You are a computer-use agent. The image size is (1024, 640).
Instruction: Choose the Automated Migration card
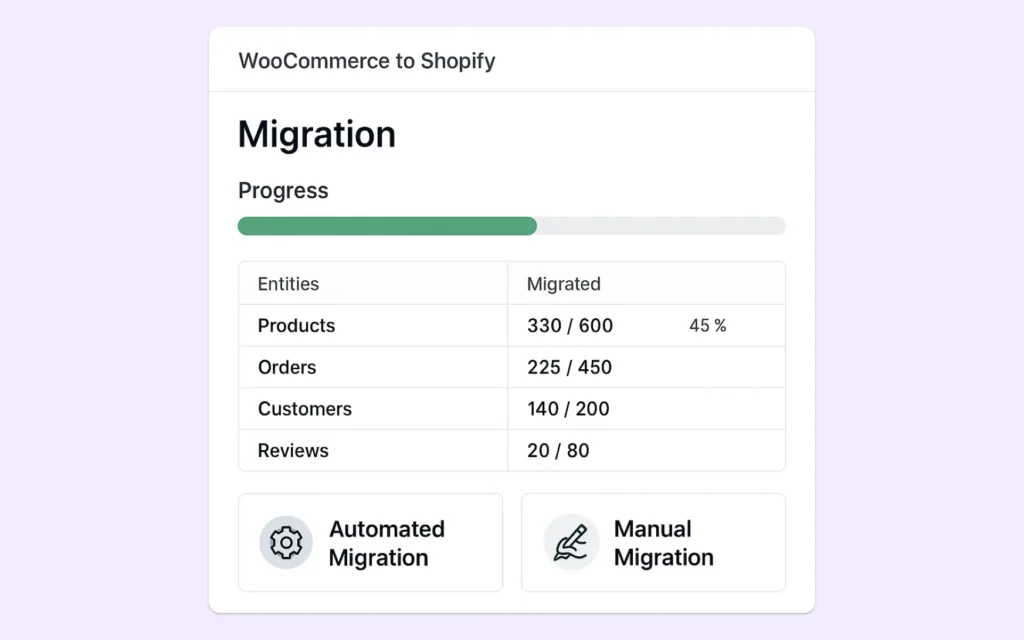pos(370,543)
